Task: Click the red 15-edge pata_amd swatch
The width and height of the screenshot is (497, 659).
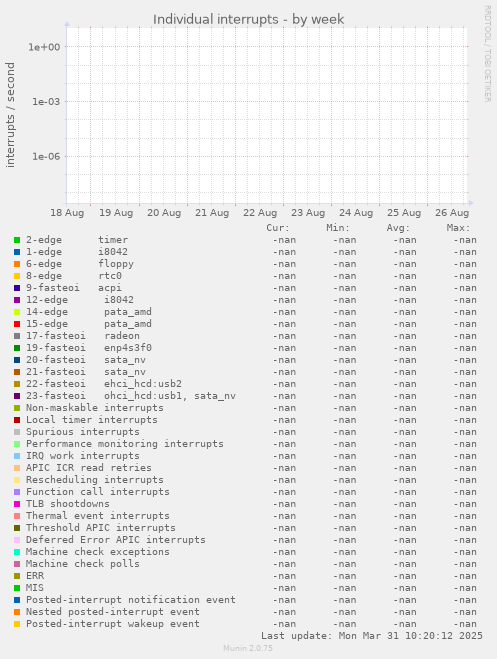Action: point(17,324)
